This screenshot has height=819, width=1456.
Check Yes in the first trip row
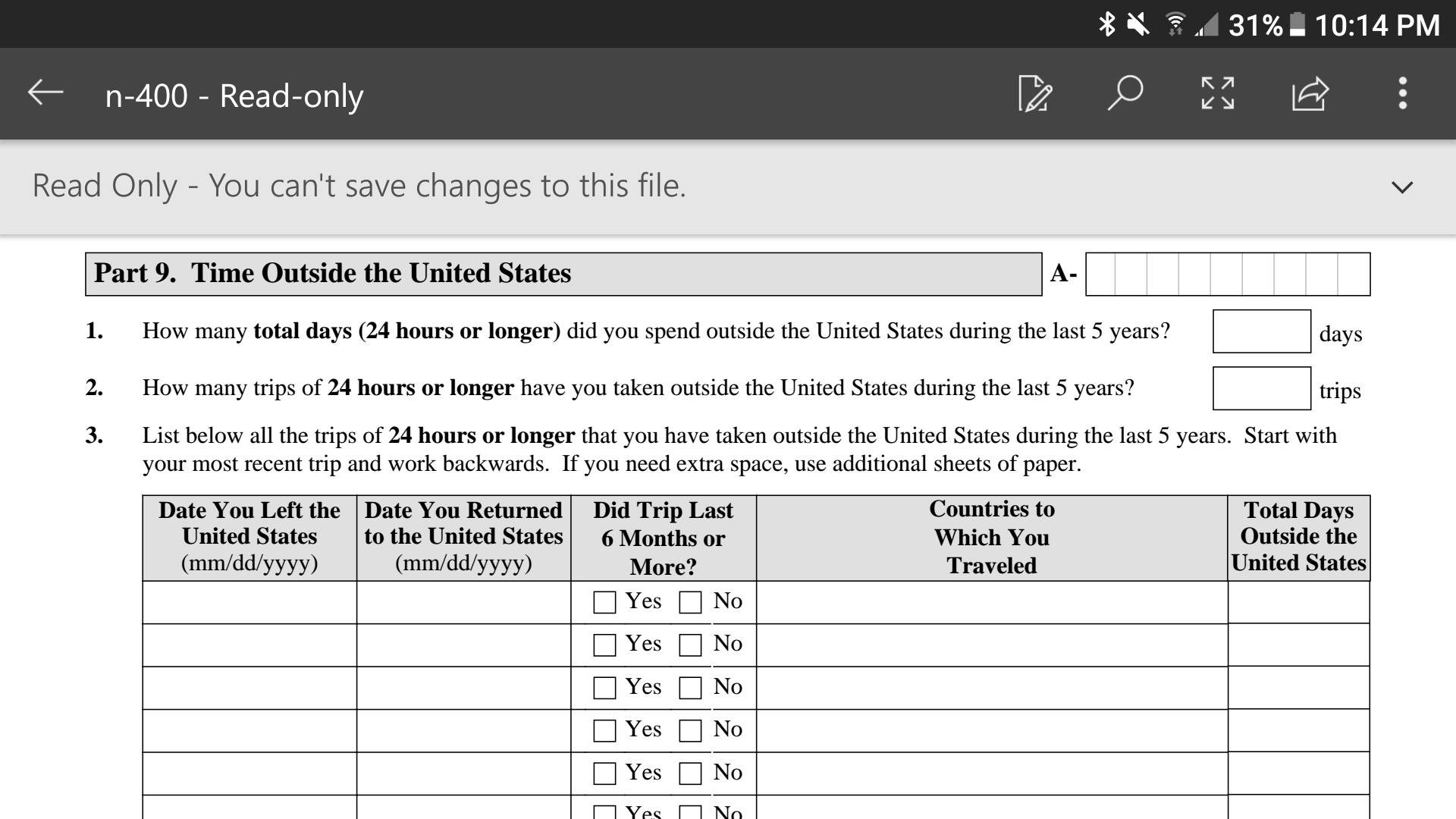(604, 602)
